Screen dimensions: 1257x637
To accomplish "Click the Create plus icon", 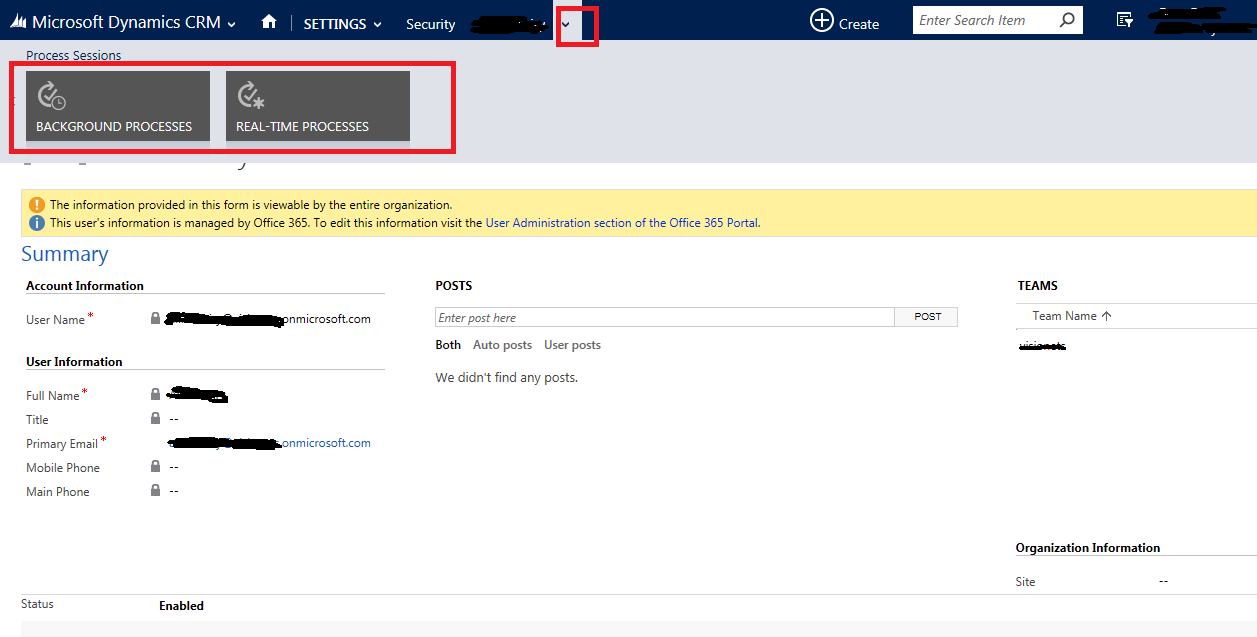I will click(821, 20).
